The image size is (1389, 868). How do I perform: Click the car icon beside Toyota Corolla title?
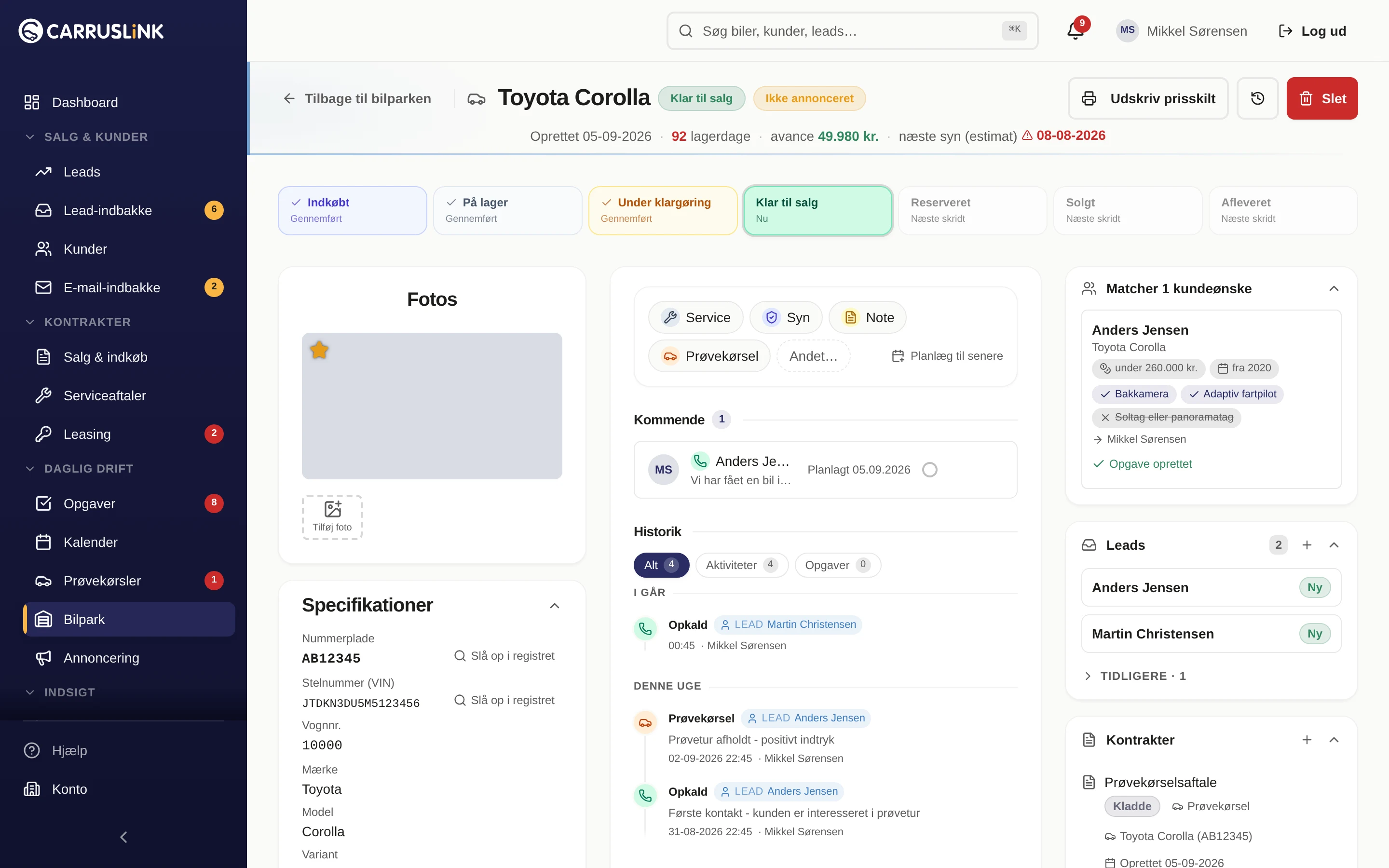(x=477, y=99)
